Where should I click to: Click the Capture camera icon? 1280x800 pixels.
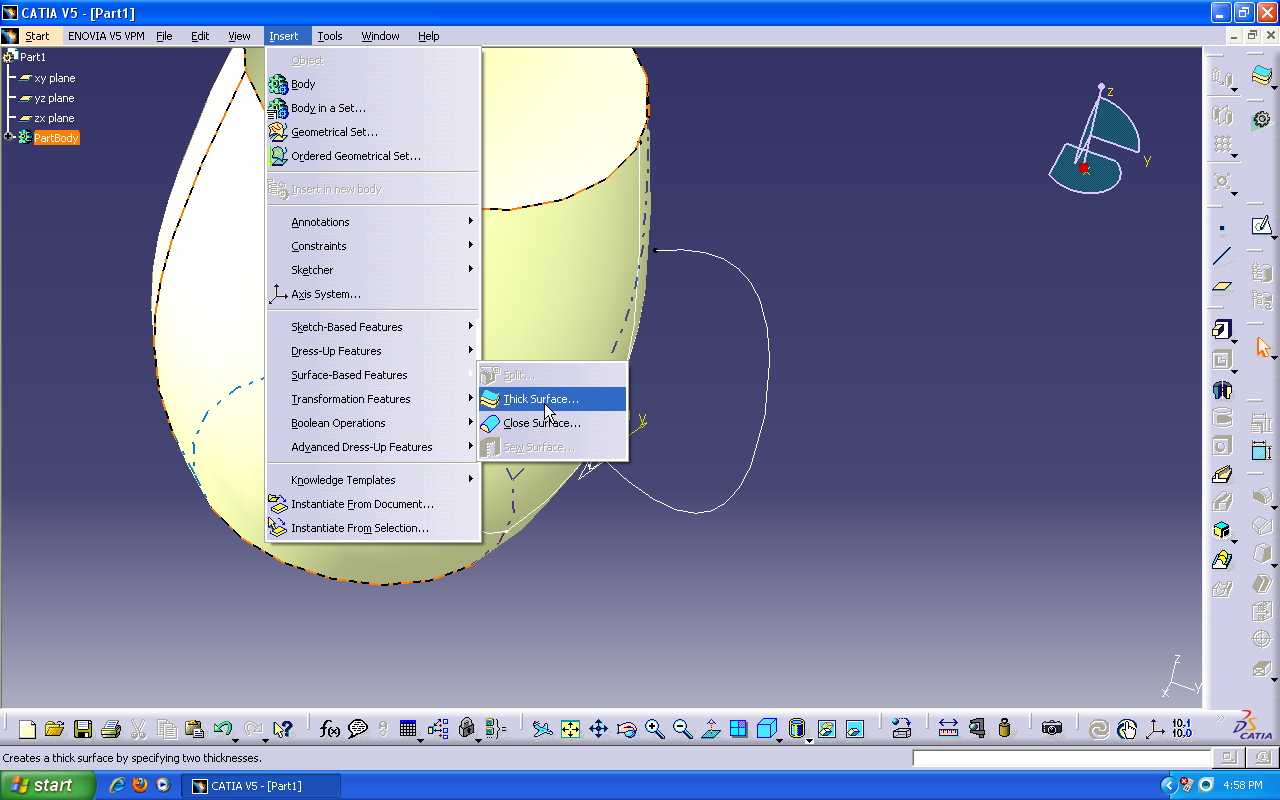pyautogui.click(x=1051, y=729)
